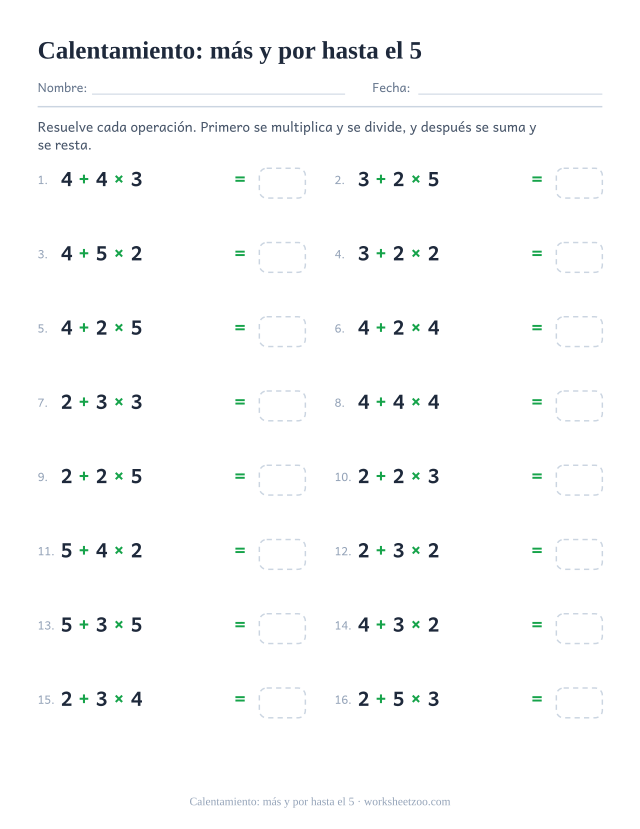The image size is (640, 829).
Task: Click answer box for problem 10
Action: (579, 480)
